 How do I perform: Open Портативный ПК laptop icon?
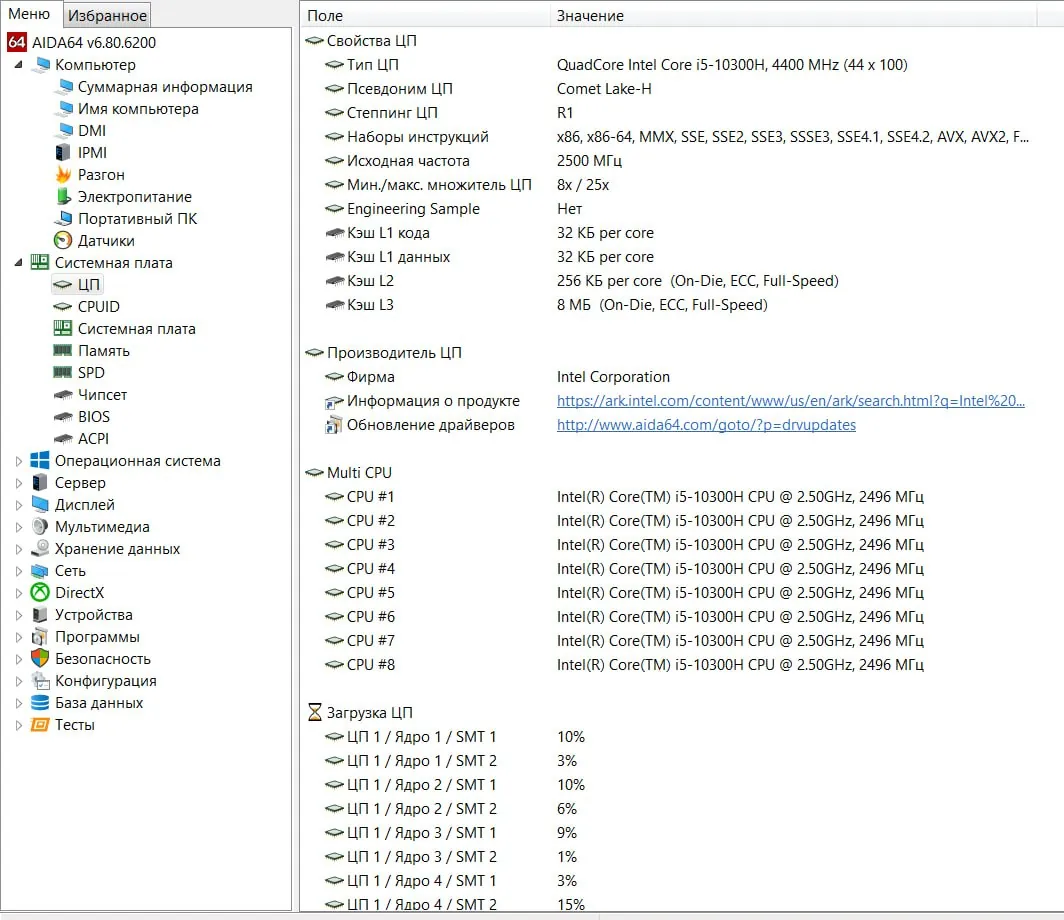click(x=63, y=218)
